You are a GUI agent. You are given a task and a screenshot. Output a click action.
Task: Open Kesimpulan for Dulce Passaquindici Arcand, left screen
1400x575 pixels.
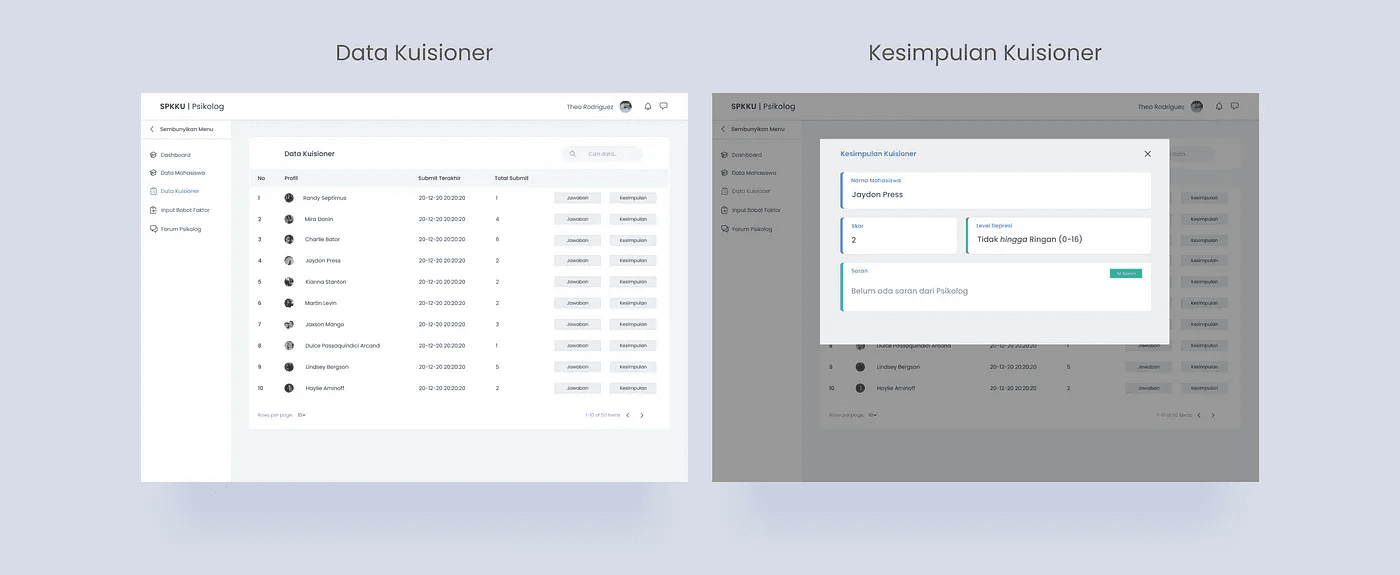point(633,346)
